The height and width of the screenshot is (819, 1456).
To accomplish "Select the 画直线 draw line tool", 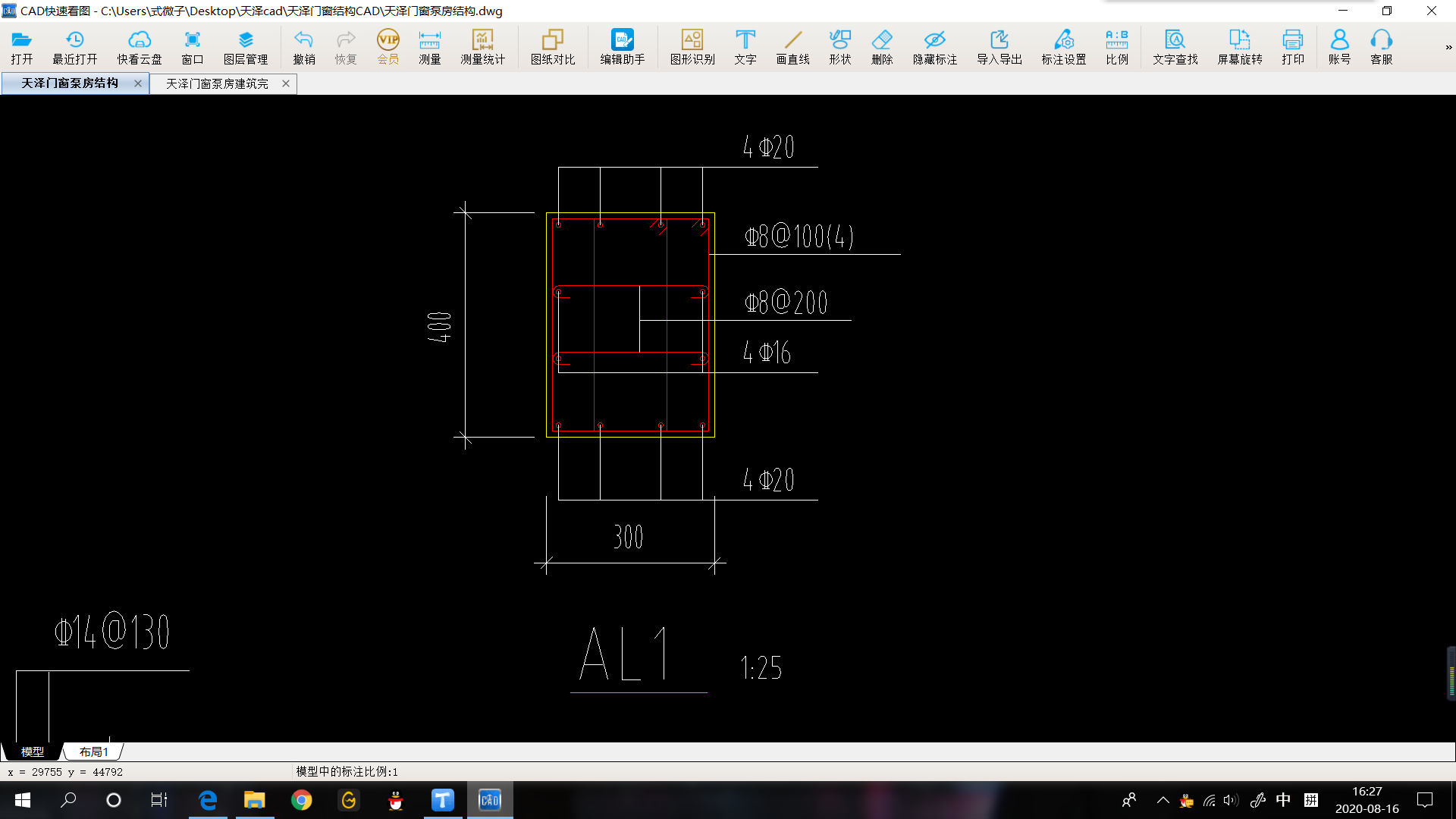I will click(793, 46).
